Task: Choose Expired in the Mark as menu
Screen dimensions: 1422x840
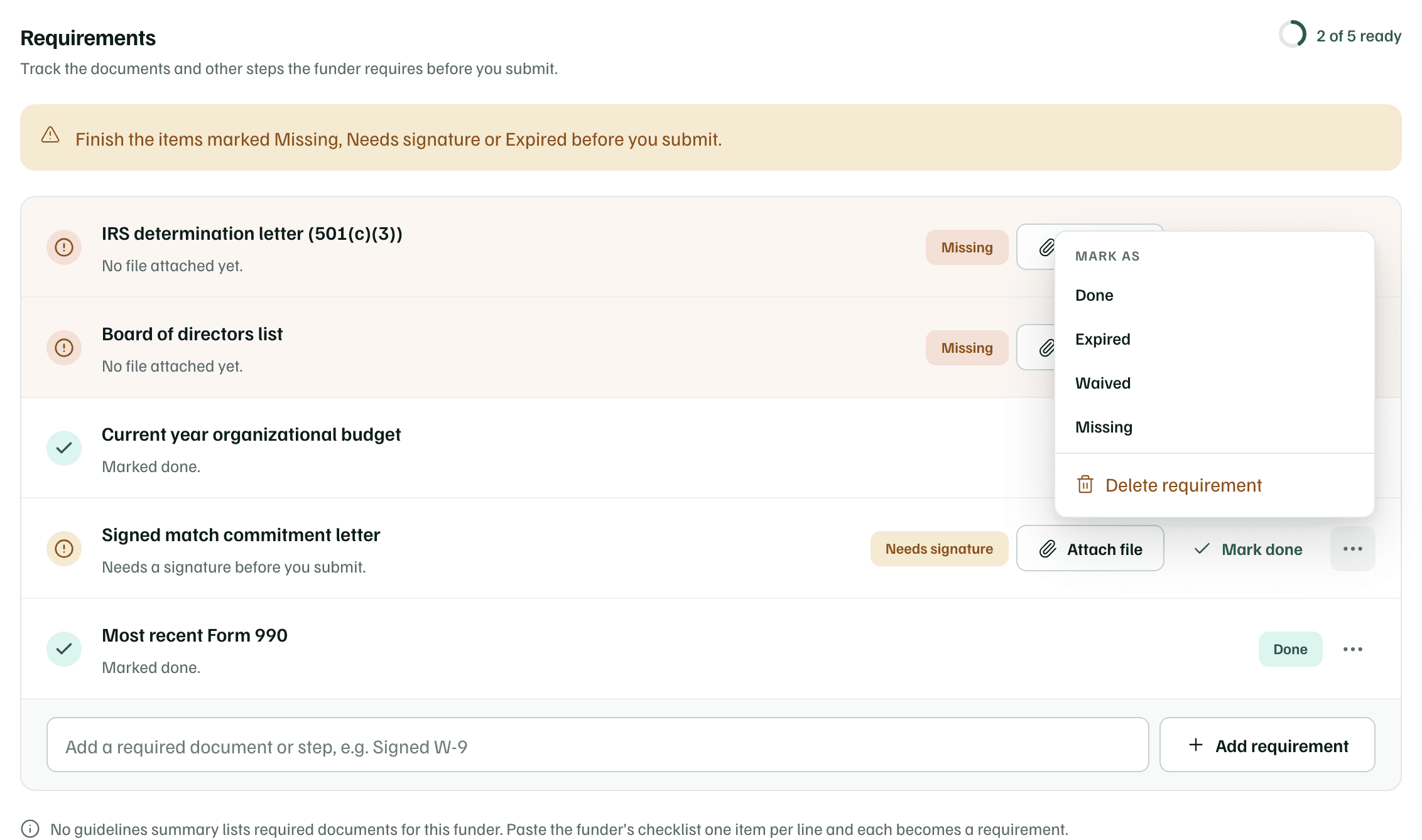Action: tap(1215, 339)
